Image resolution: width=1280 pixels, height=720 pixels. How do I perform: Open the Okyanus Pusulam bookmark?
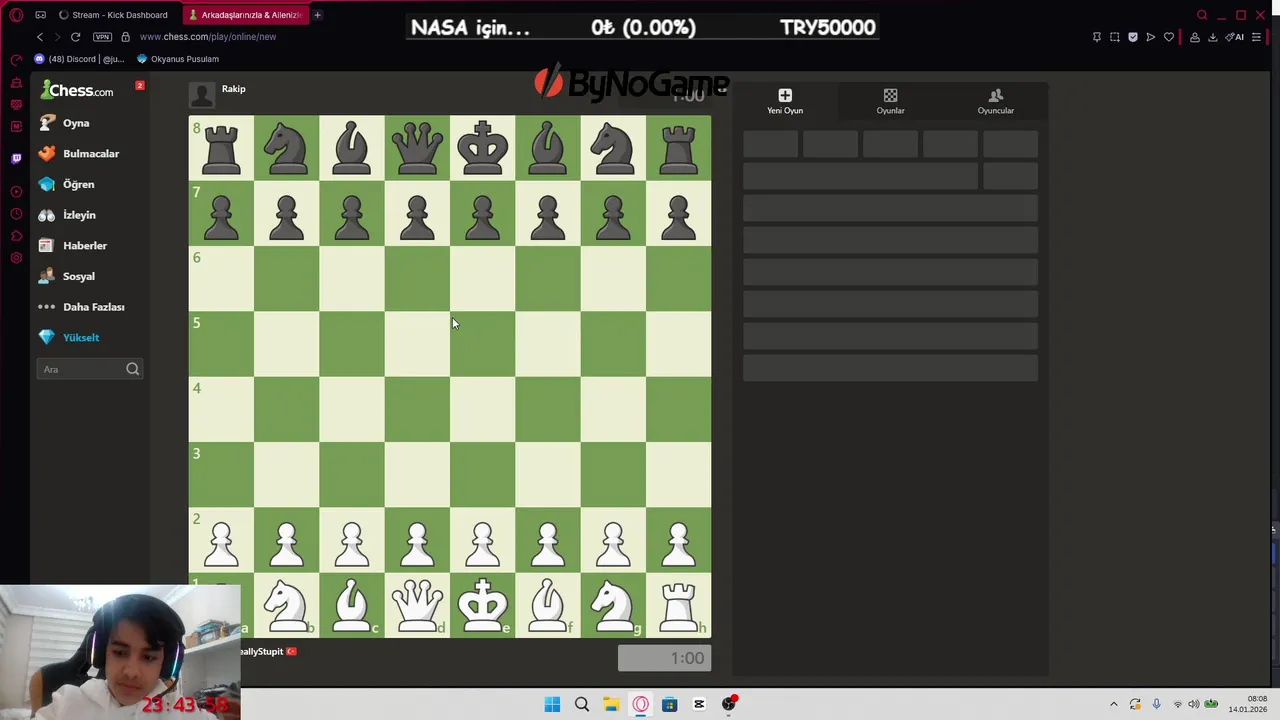(x=178, y=59)
